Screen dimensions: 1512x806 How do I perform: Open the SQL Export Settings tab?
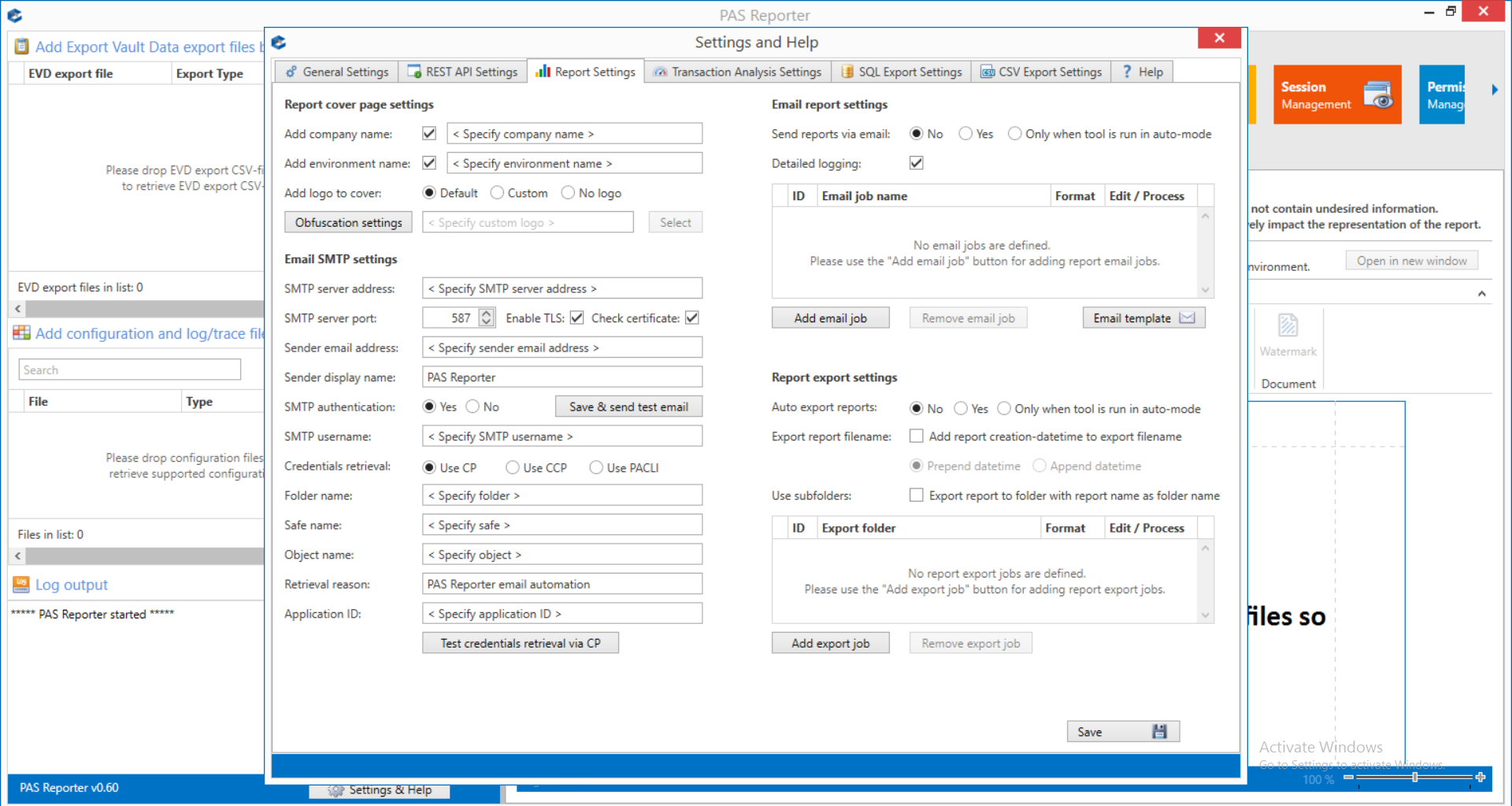(x=901, y=72)
